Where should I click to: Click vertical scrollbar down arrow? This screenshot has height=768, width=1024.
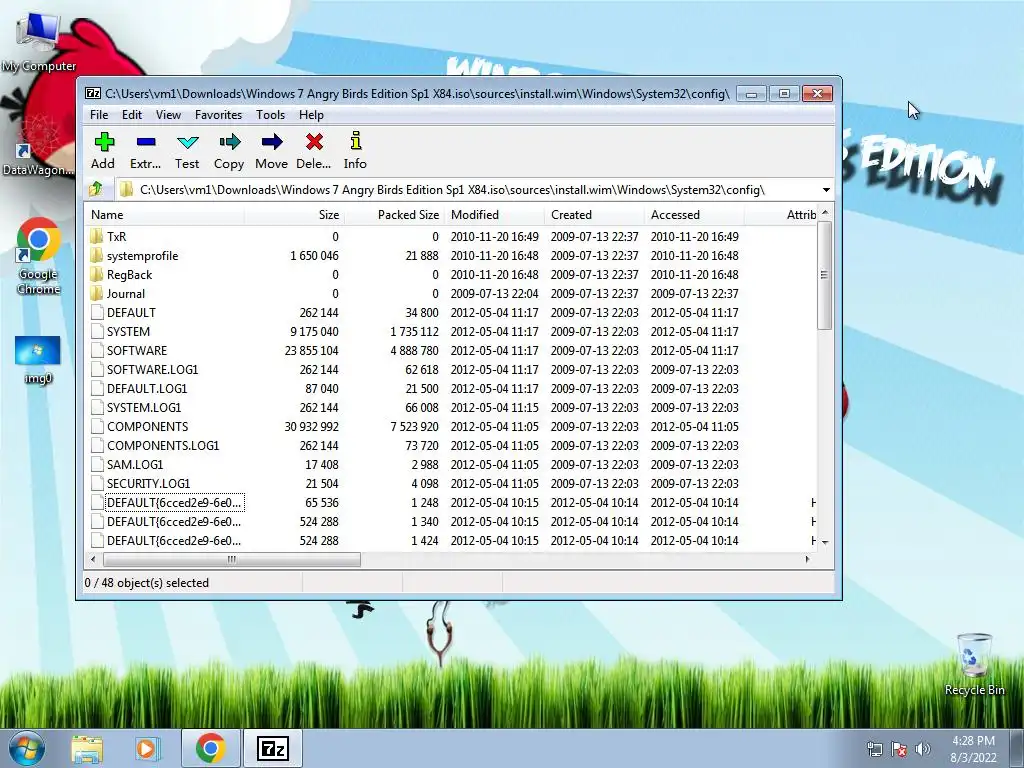click(x=825, y=542)
